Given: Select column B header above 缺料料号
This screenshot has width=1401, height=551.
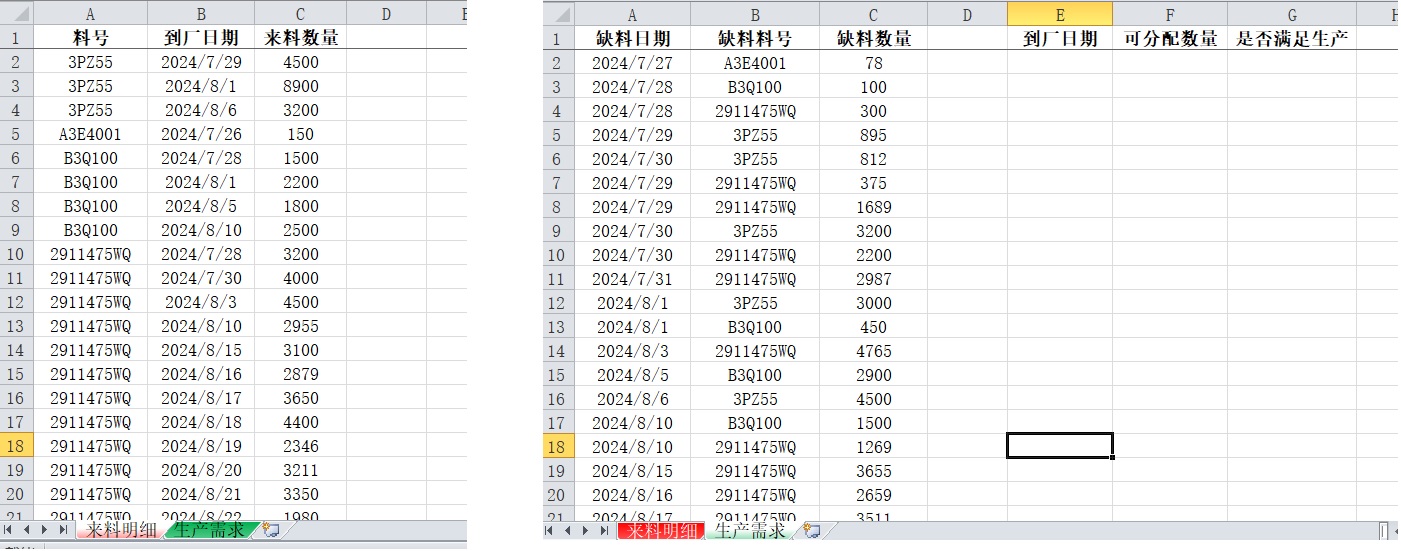Looking at the screenshot, I should click(755, 14).
